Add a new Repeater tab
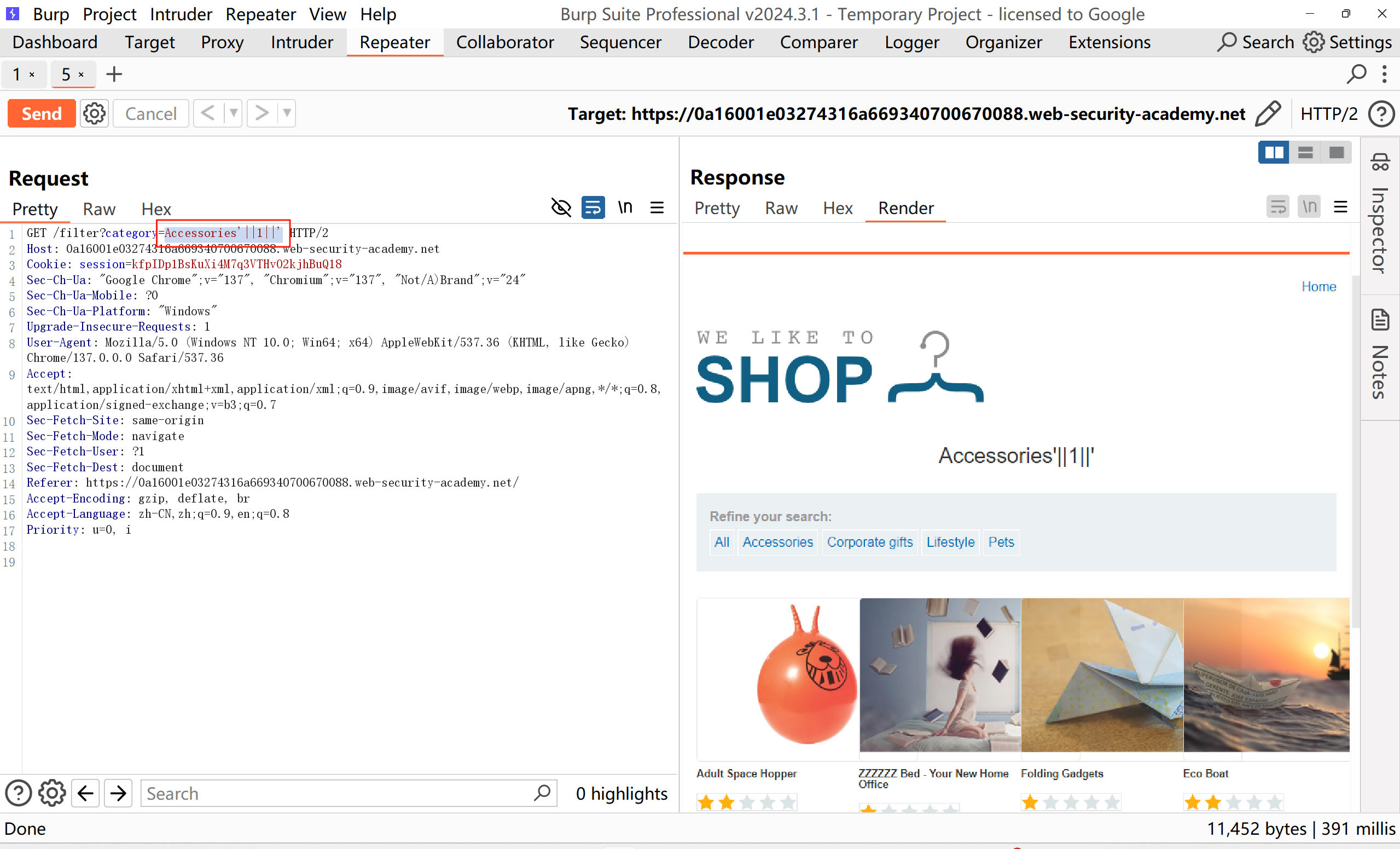The image size is (1400, 849). [114, 74]
